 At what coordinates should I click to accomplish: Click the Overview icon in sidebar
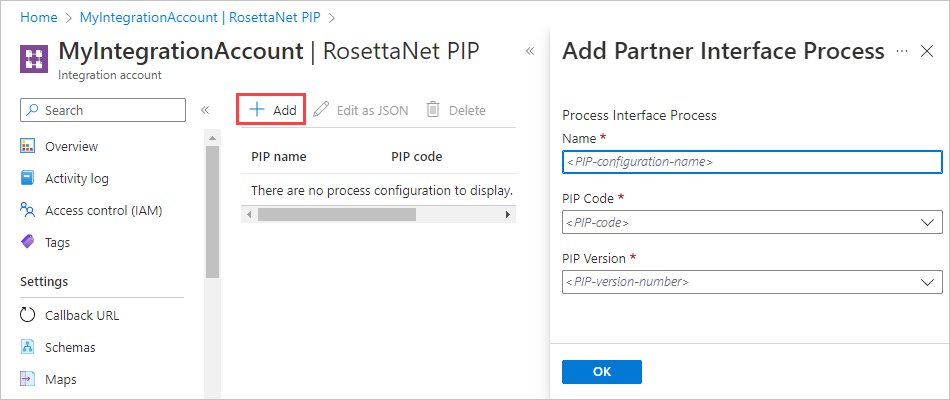point(28,147)
